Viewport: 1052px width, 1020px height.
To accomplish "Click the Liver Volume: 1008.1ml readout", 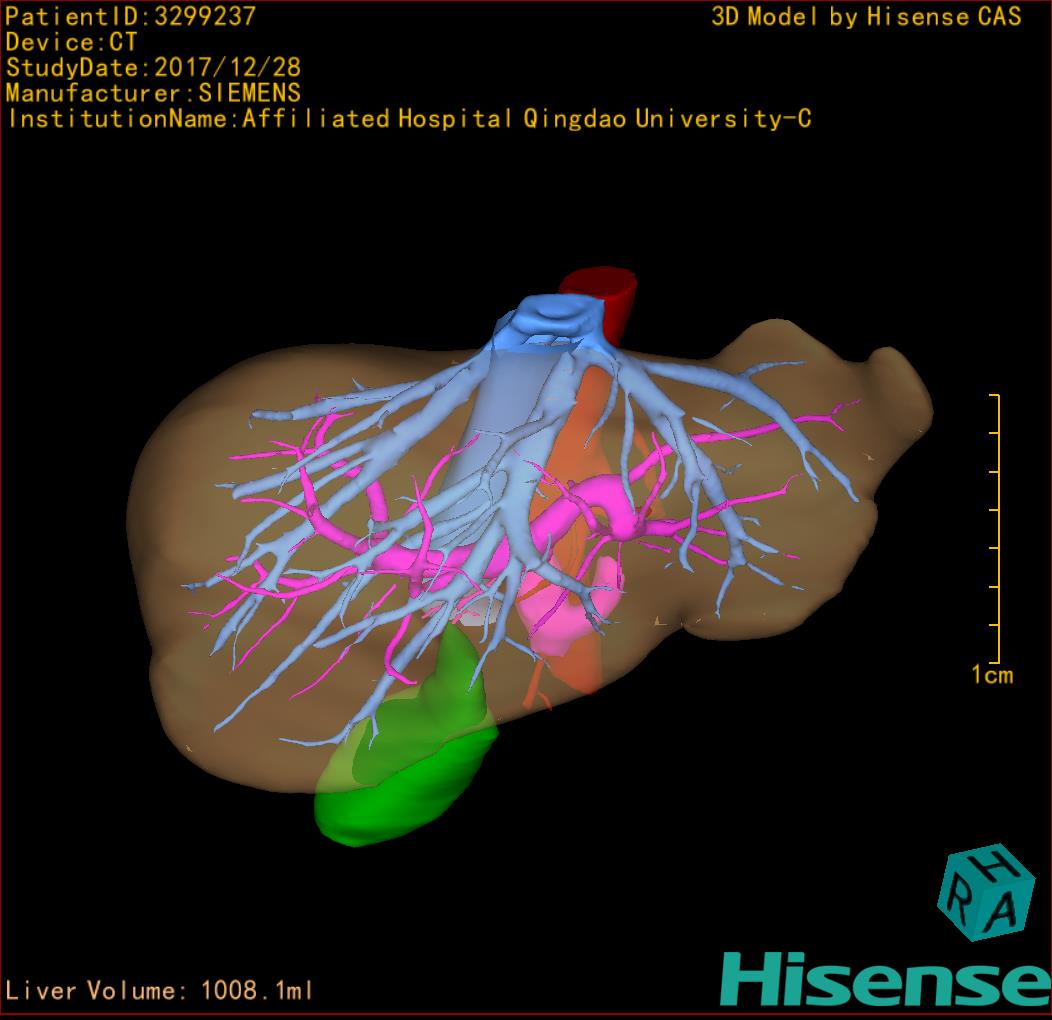I will tap(158, 990).
